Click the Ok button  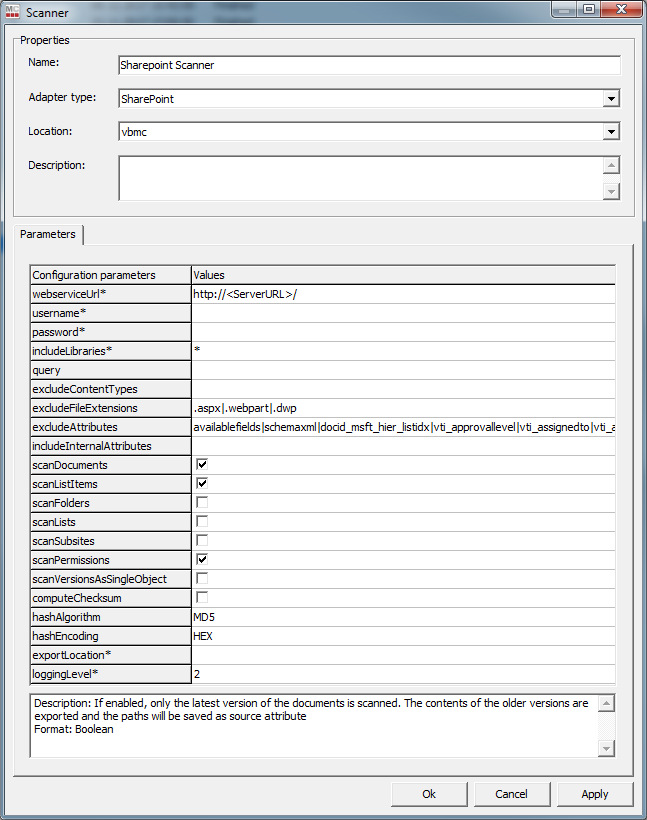click(429, 794)
